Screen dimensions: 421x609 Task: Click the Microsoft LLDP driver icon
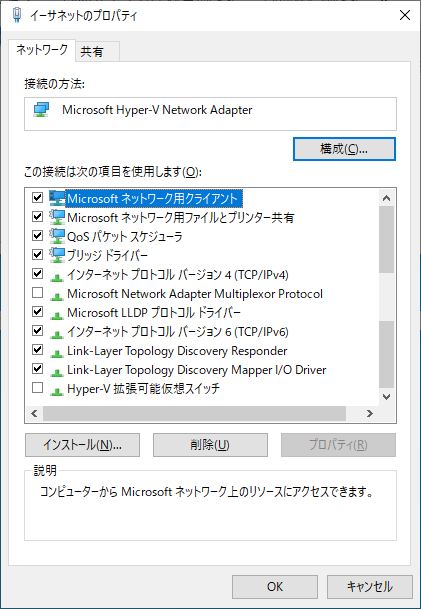[x=57, y=315]
